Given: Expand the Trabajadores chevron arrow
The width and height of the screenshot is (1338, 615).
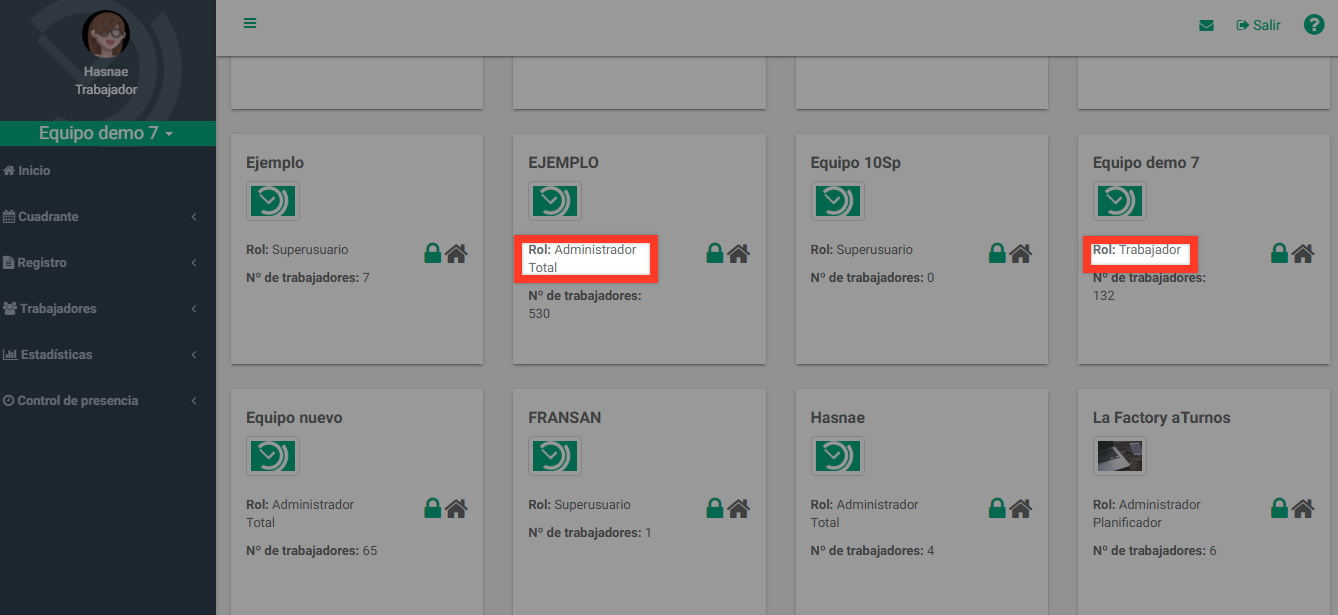Looking at the screenshot, I should click(x=194, y=309).
